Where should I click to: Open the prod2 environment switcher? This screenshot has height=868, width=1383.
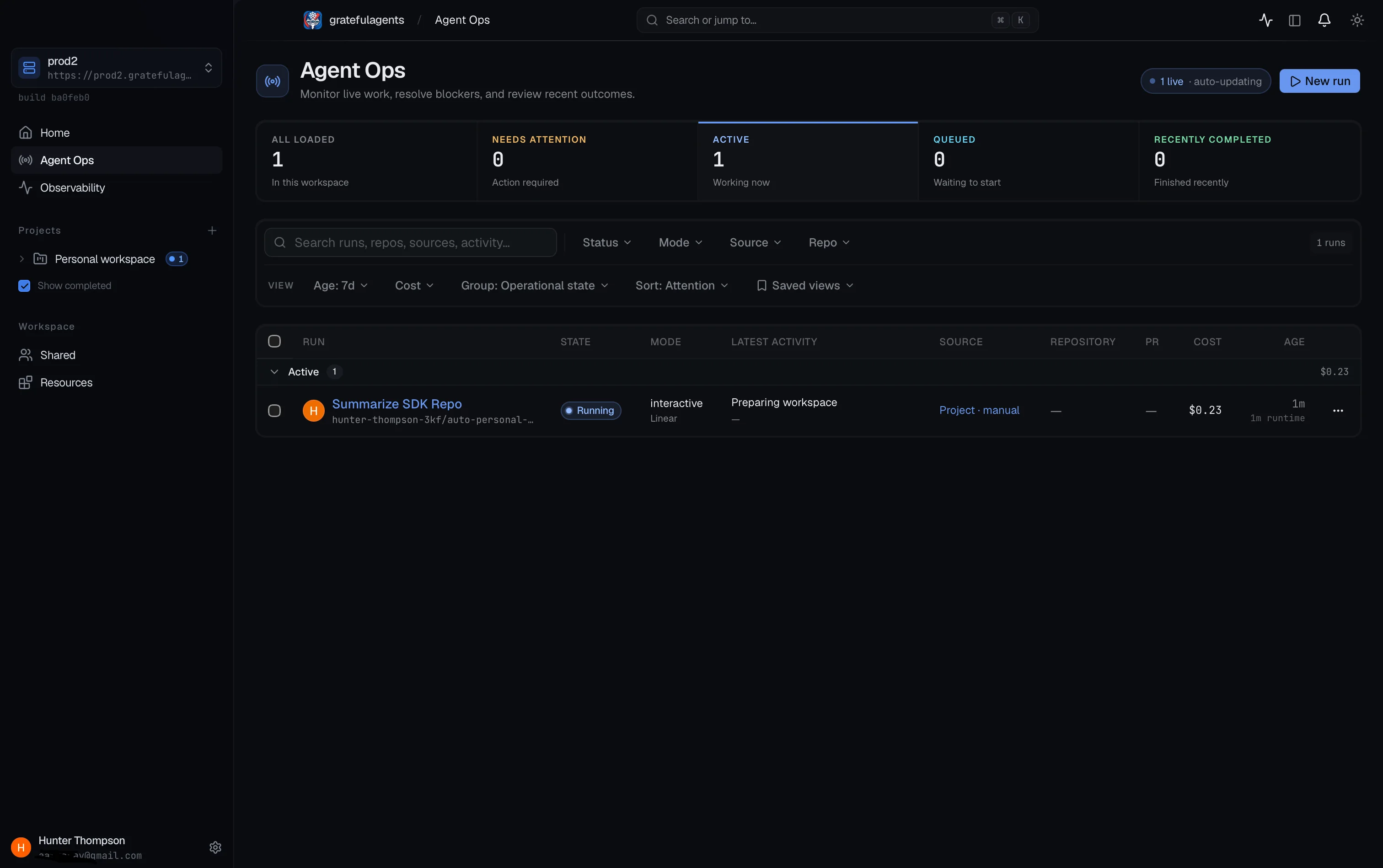[x=117, y=68]
